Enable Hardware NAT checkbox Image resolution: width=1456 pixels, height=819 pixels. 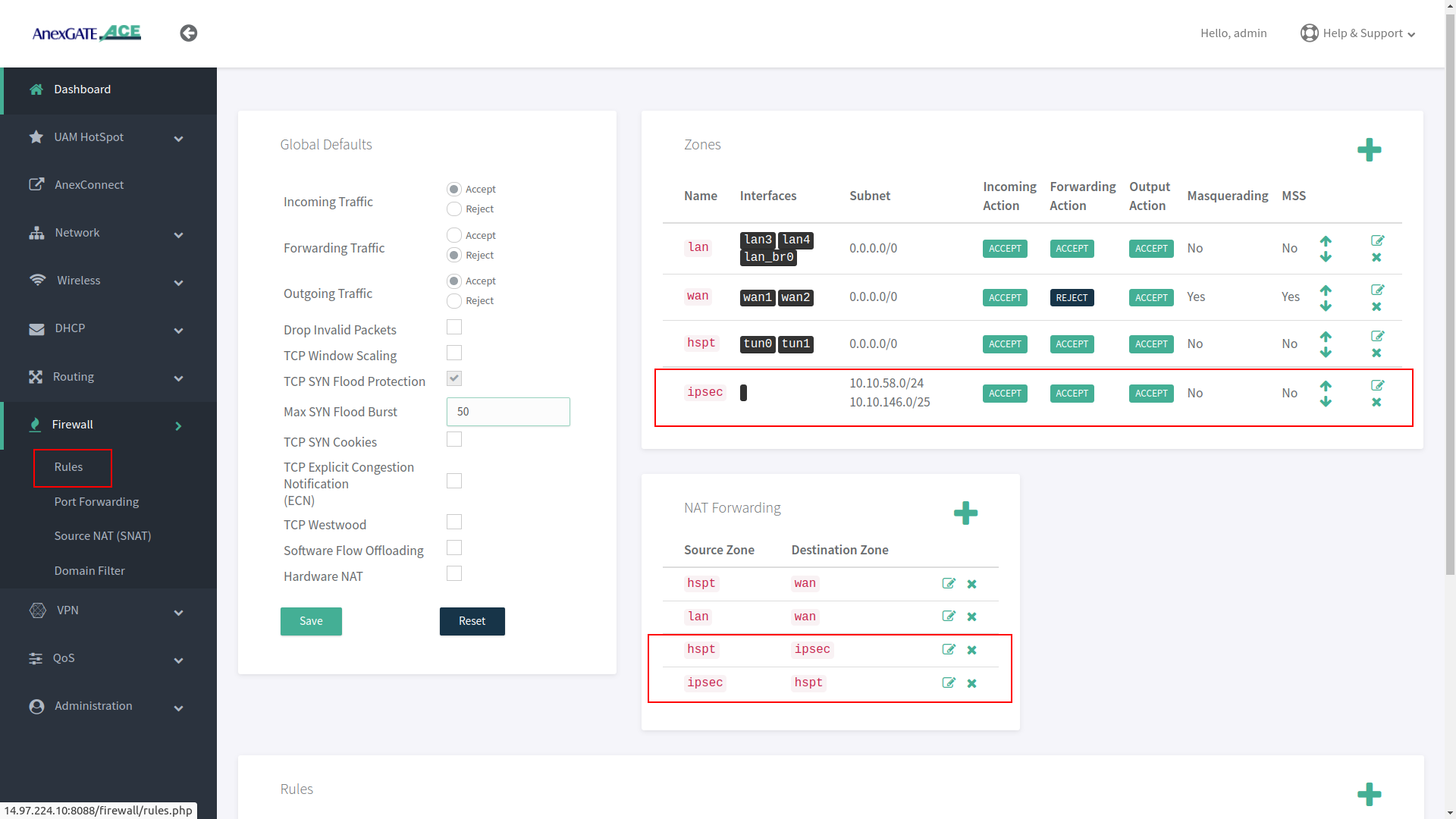(453, 574)
